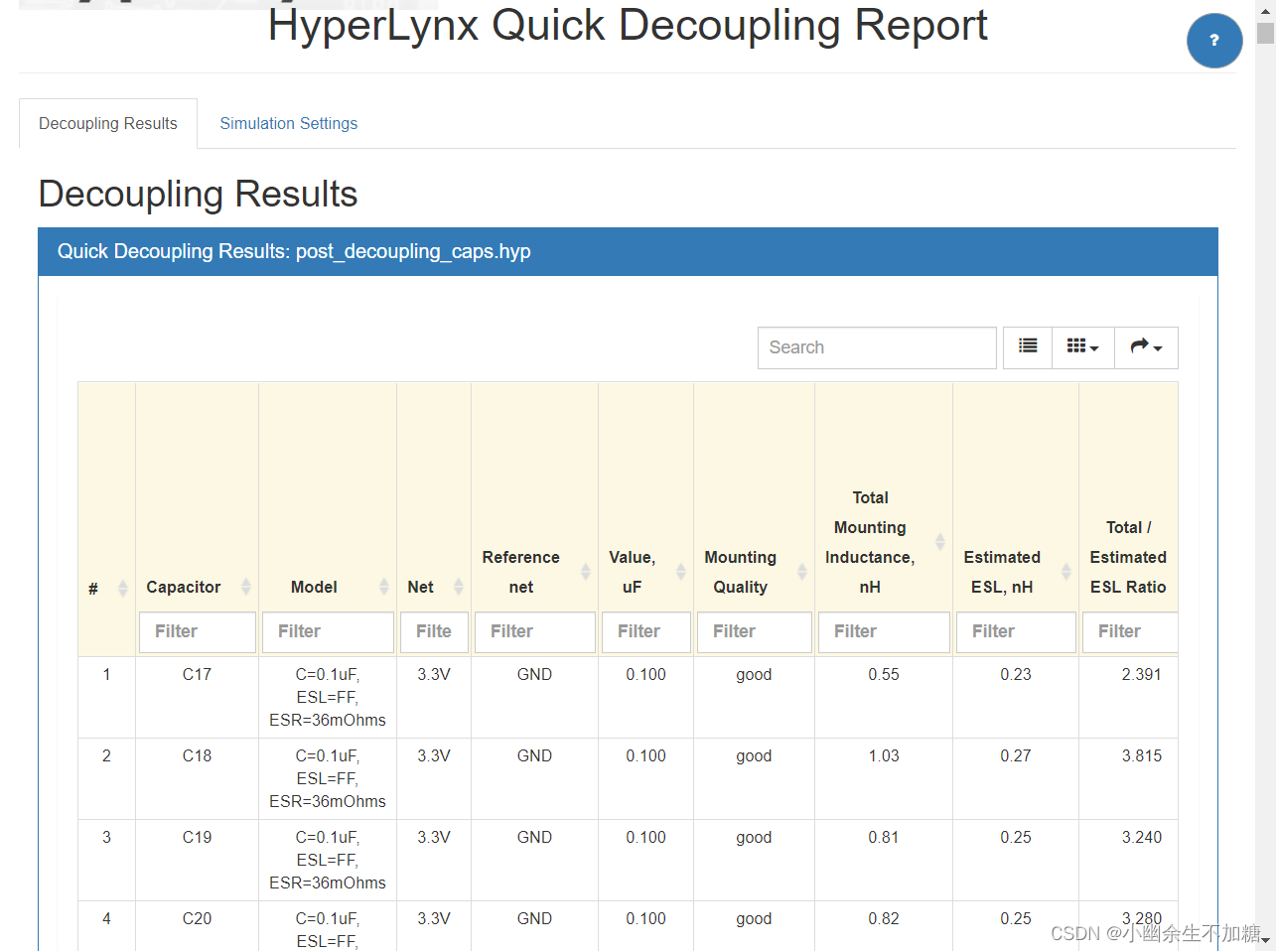Click the scrollbar down arrow
Viewport: 1276px width, 952px height.
(x=1265, y=940)
